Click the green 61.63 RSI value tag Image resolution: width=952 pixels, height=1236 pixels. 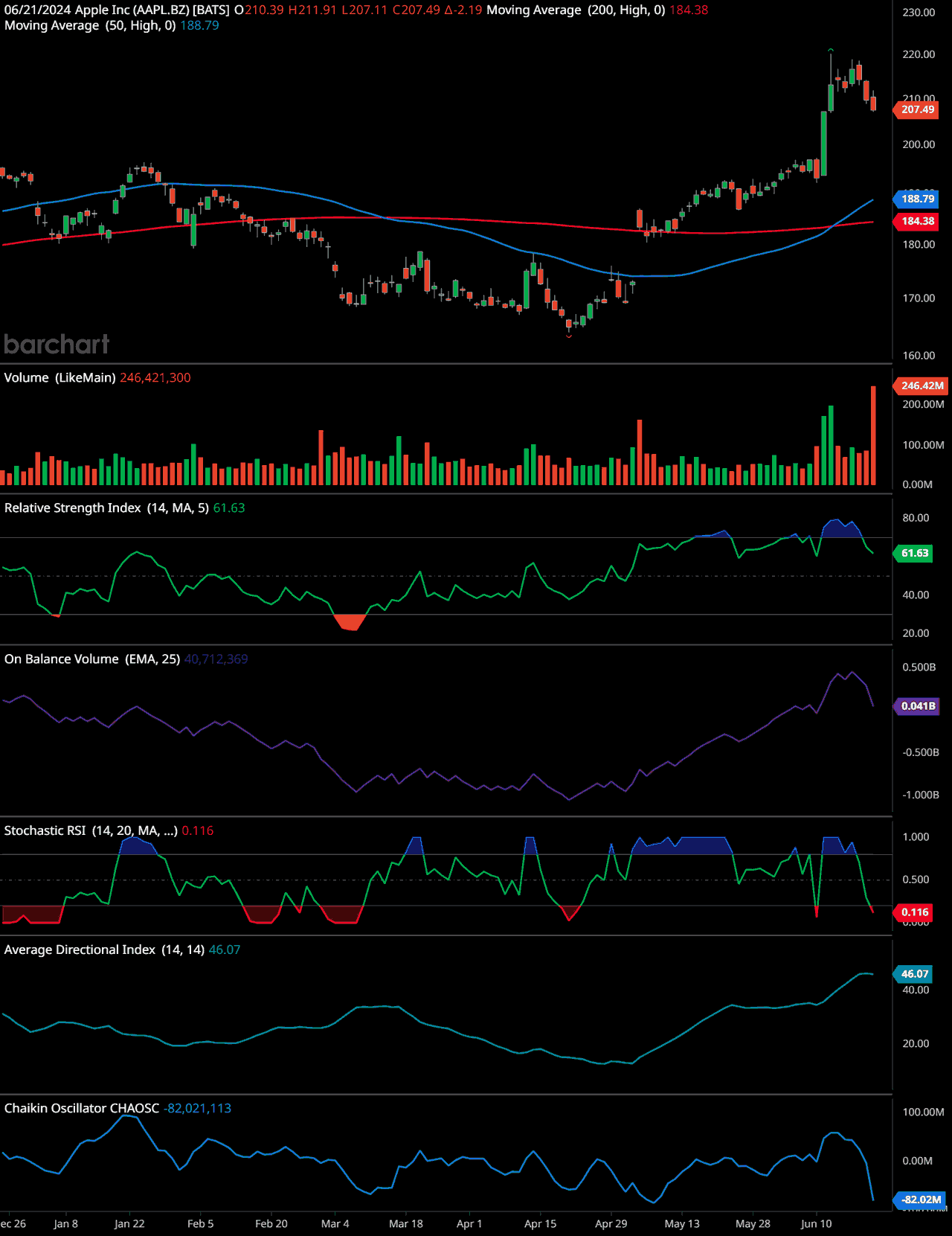(x=913, y=553)
